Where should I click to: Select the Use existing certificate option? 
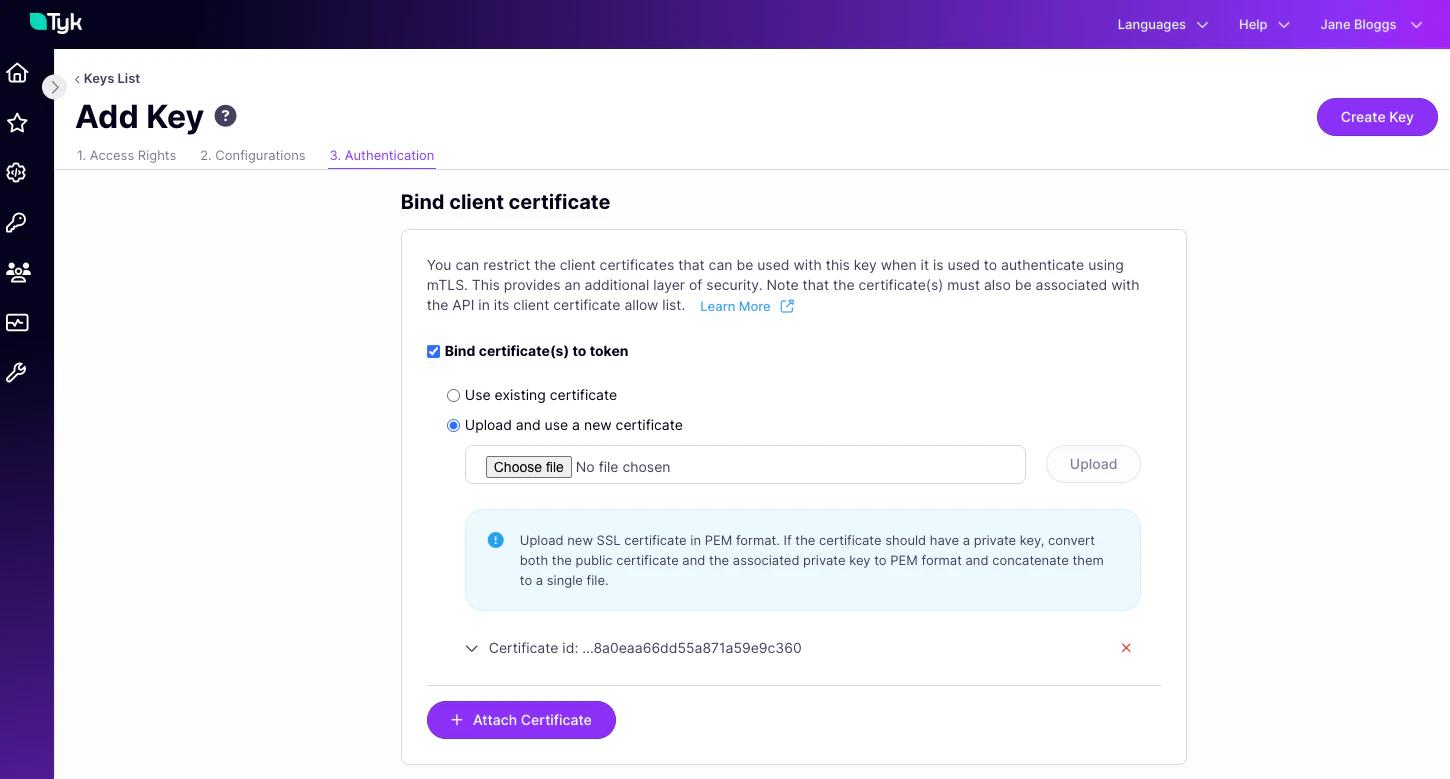pyautogui.click(x=453, y=395)
